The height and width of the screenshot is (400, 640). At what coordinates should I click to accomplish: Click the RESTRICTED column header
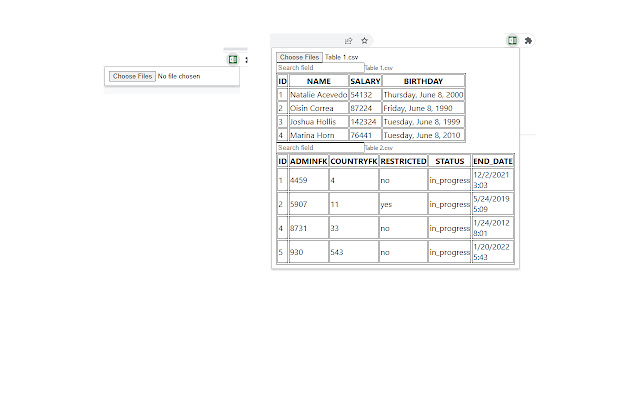click(x=403, y=161)
